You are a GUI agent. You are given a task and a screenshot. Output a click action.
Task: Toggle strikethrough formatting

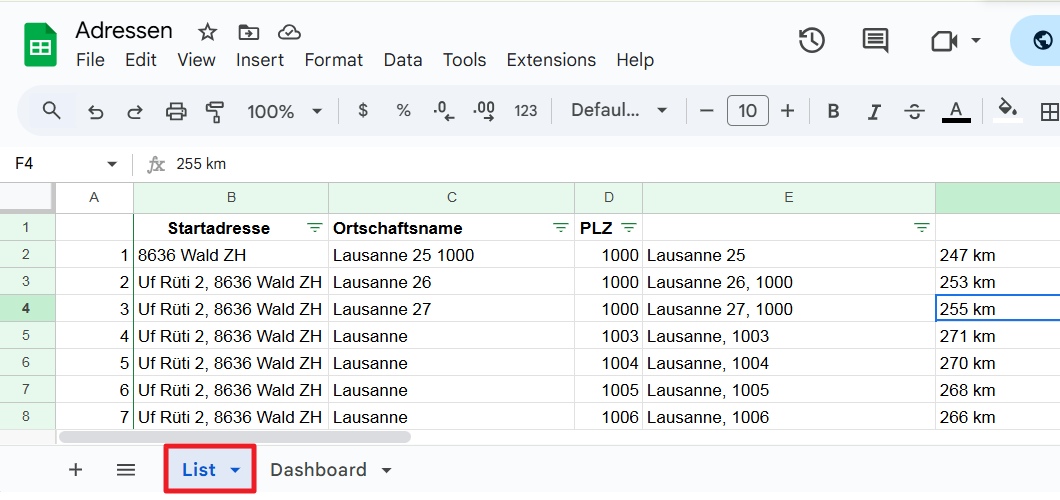click(x=914, y=111)
